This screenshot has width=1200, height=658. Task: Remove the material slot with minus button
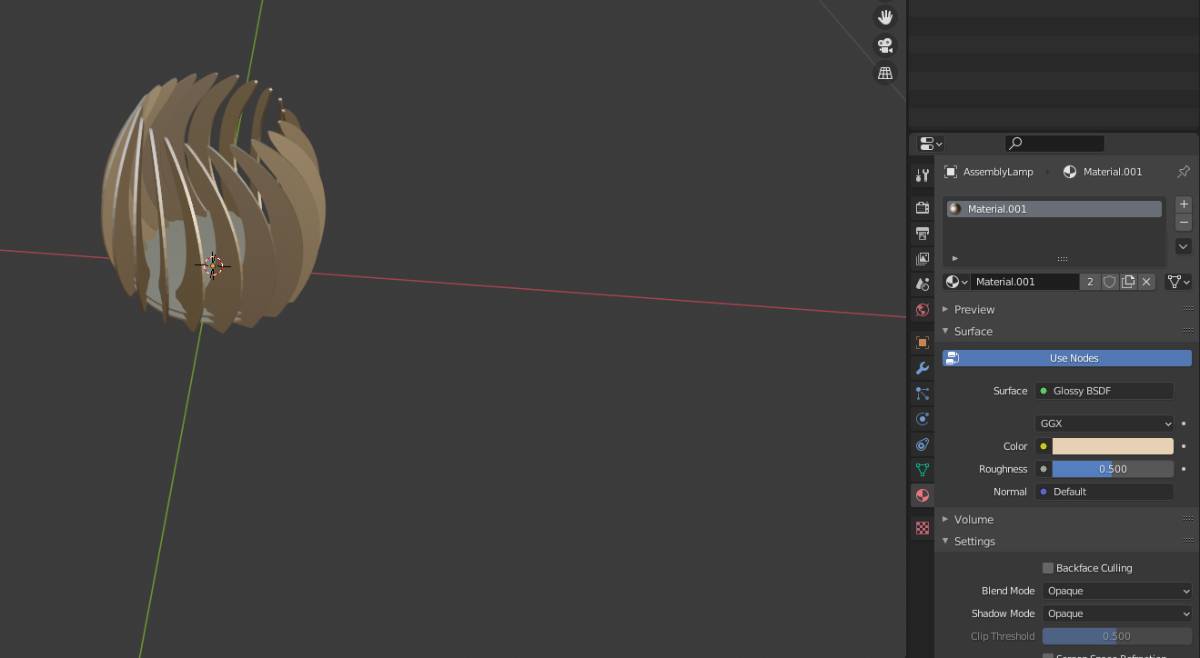point(1184,222)
